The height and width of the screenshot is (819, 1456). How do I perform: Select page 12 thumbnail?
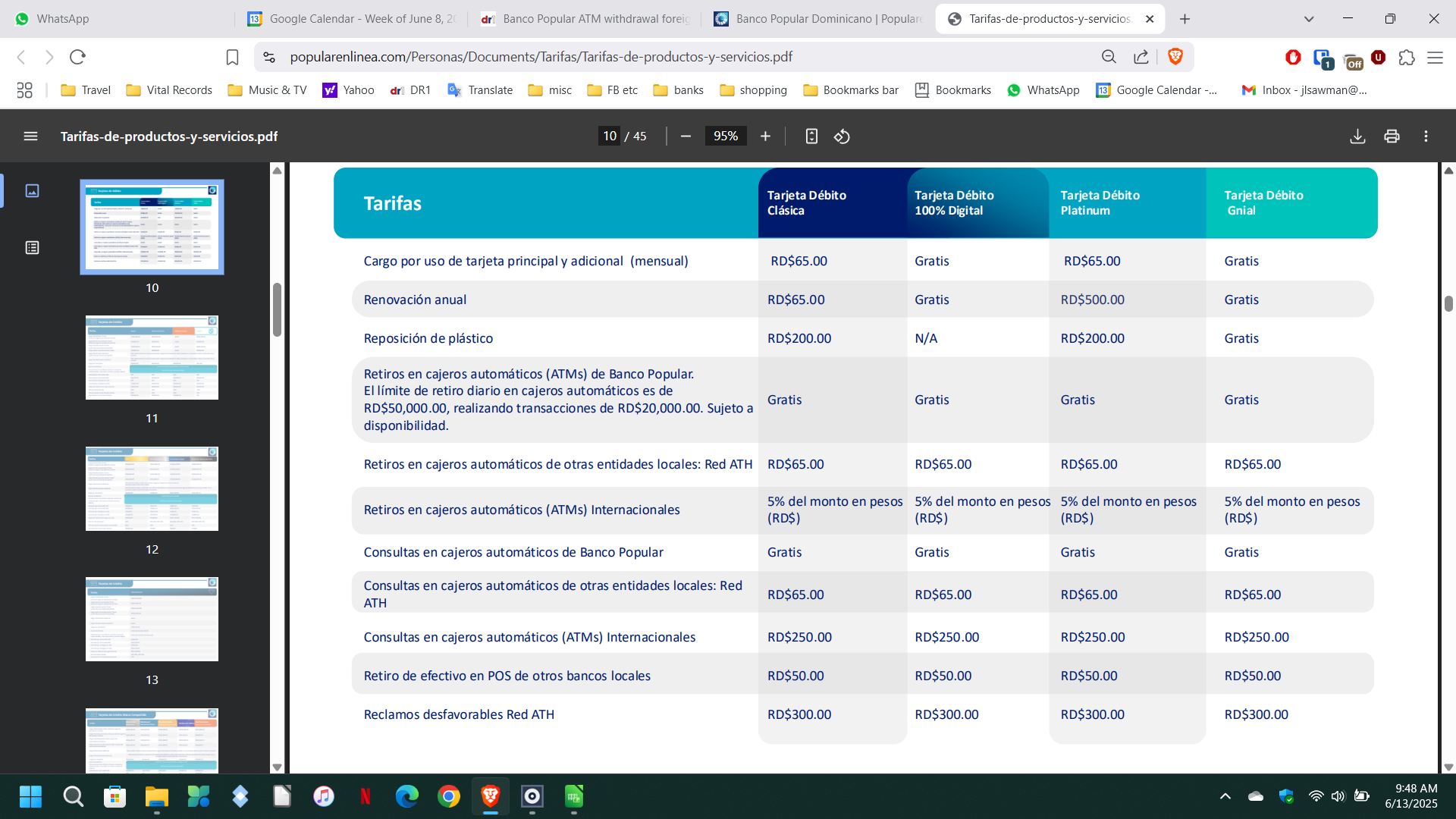152,488
